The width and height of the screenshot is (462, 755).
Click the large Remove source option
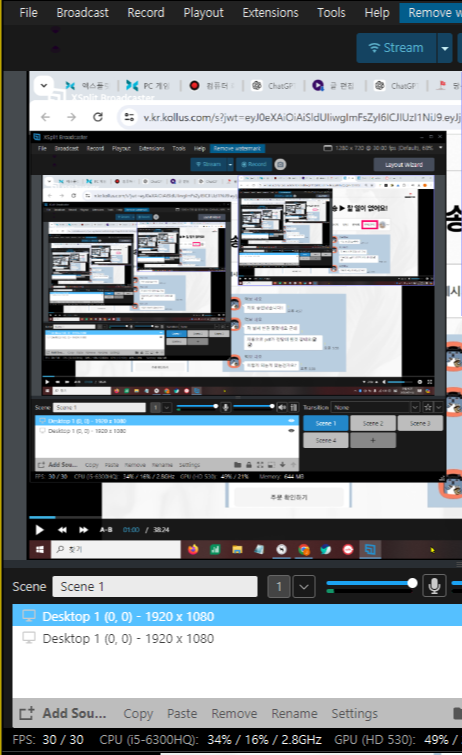point(234,713)
